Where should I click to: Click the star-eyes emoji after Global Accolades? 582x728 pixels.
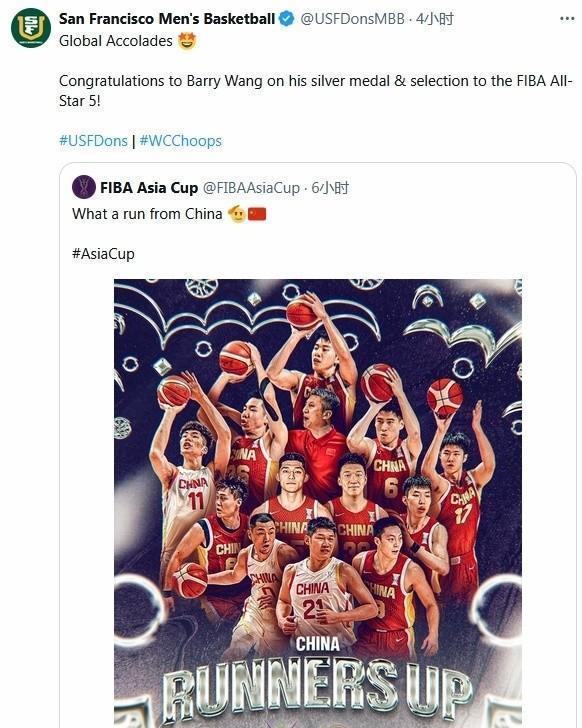tap(187, 41)
